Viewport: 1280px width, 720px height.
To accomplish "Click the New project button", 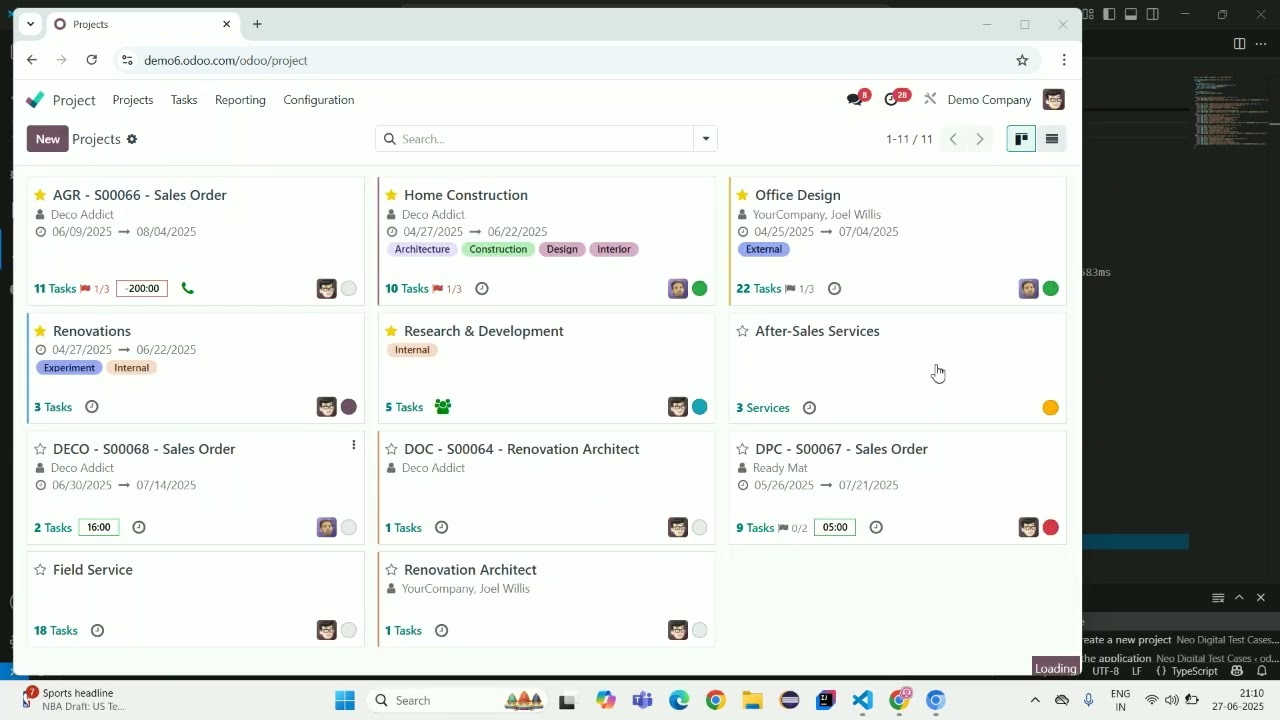I will pos(47,139).
